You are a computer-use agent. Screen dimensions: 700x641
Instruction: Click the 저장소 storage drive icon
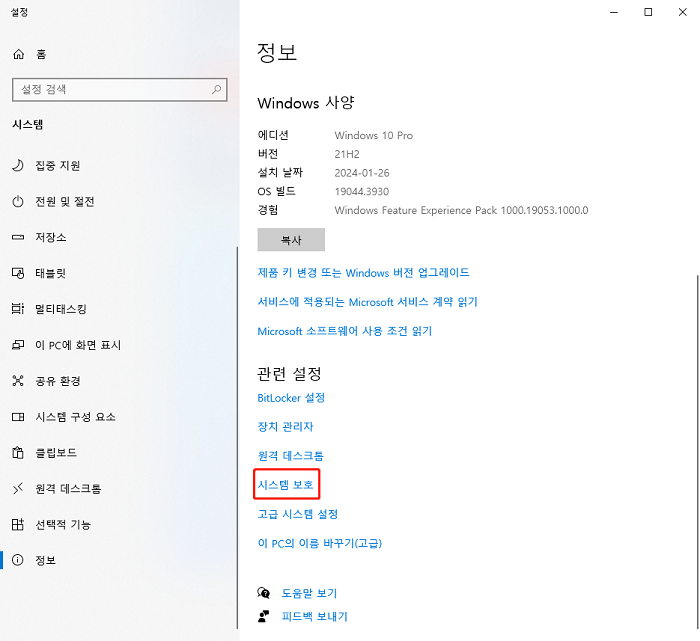click(x=18, y=237)
